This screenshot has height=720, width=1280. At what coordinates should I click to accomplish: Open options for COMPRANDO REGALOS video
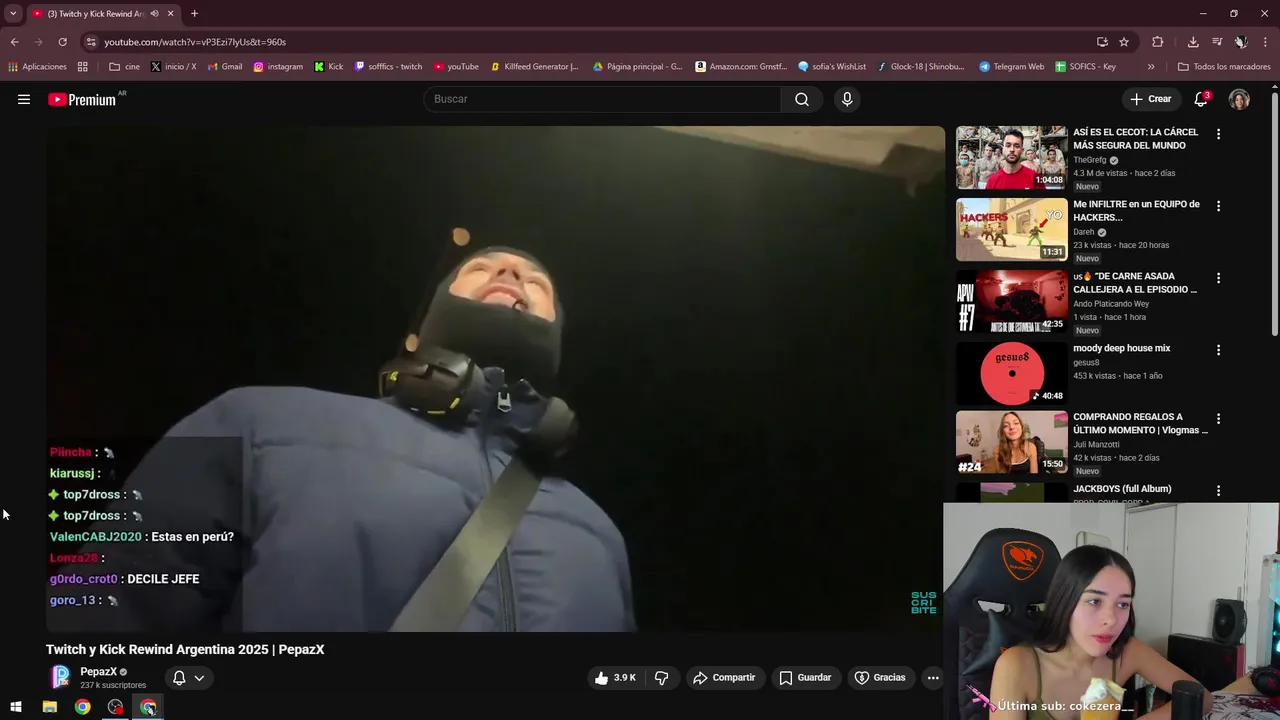tap(1218, 419)
